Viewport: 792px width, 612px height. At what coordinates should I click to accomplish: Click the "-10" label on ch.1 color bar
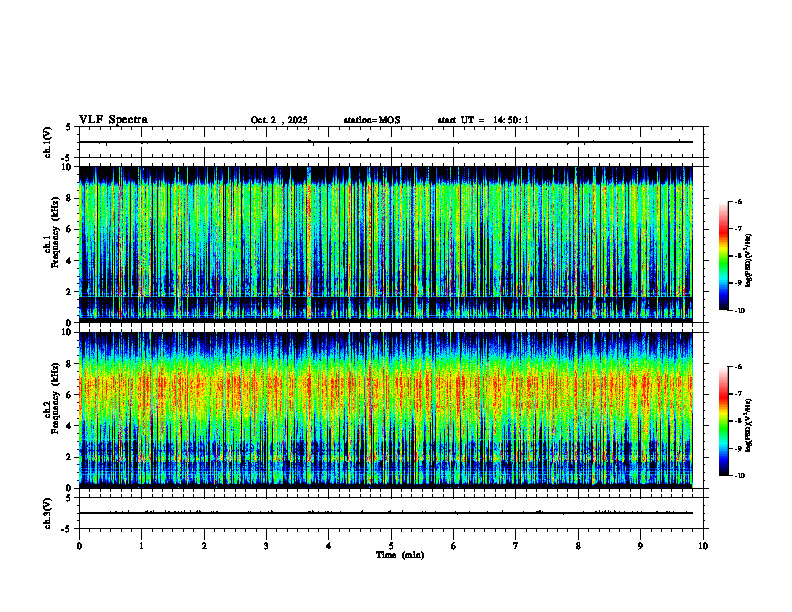point(739,311)
